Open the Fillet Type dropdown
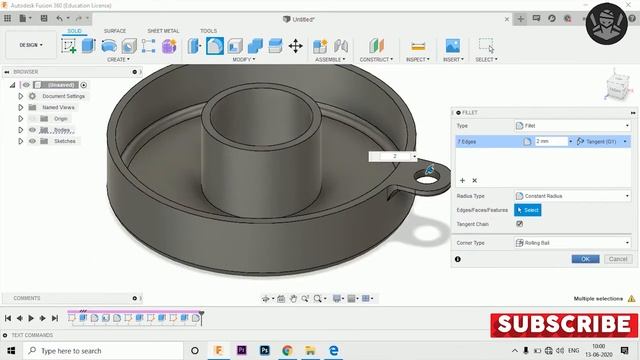This screenshot has width=640, height=360. pyautogui.click(x=573, y=126)
